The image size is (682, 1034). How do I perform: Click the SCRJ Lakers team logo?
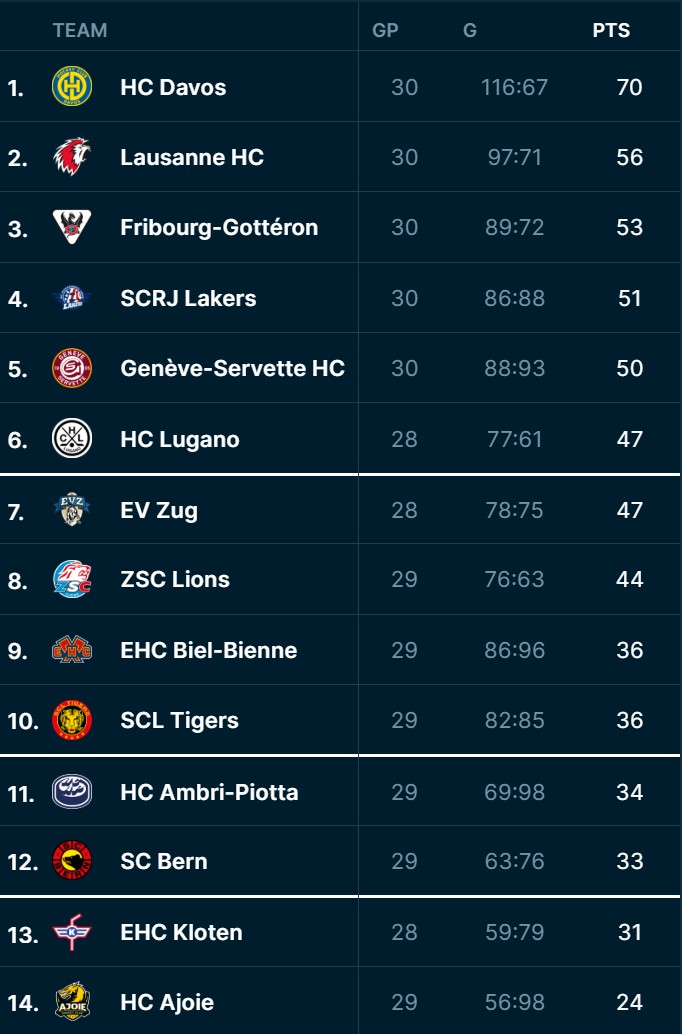click(72, 298)
